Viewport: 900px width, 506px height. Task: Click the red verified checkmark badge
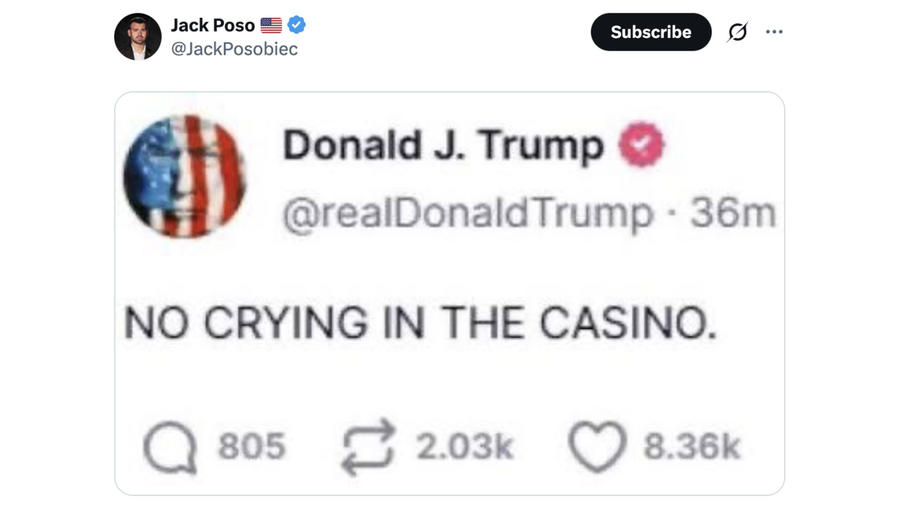641,145
